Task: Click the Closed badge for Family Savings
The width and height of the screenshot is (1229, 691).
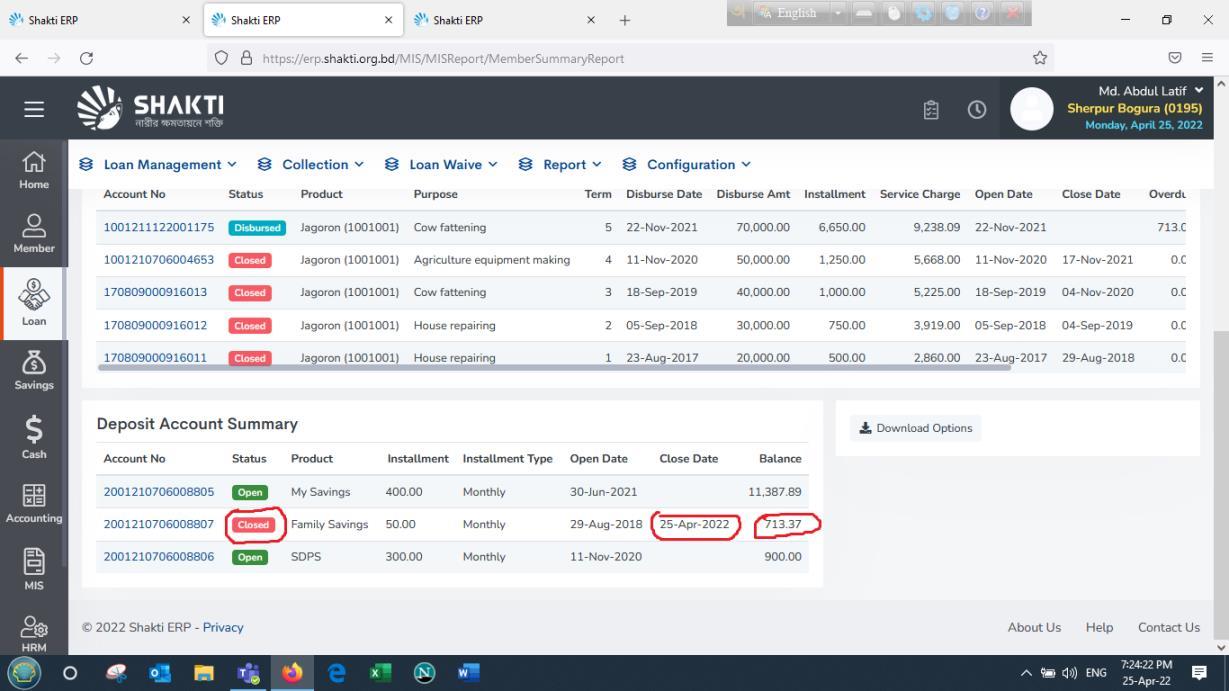Action: pos(254,525)
